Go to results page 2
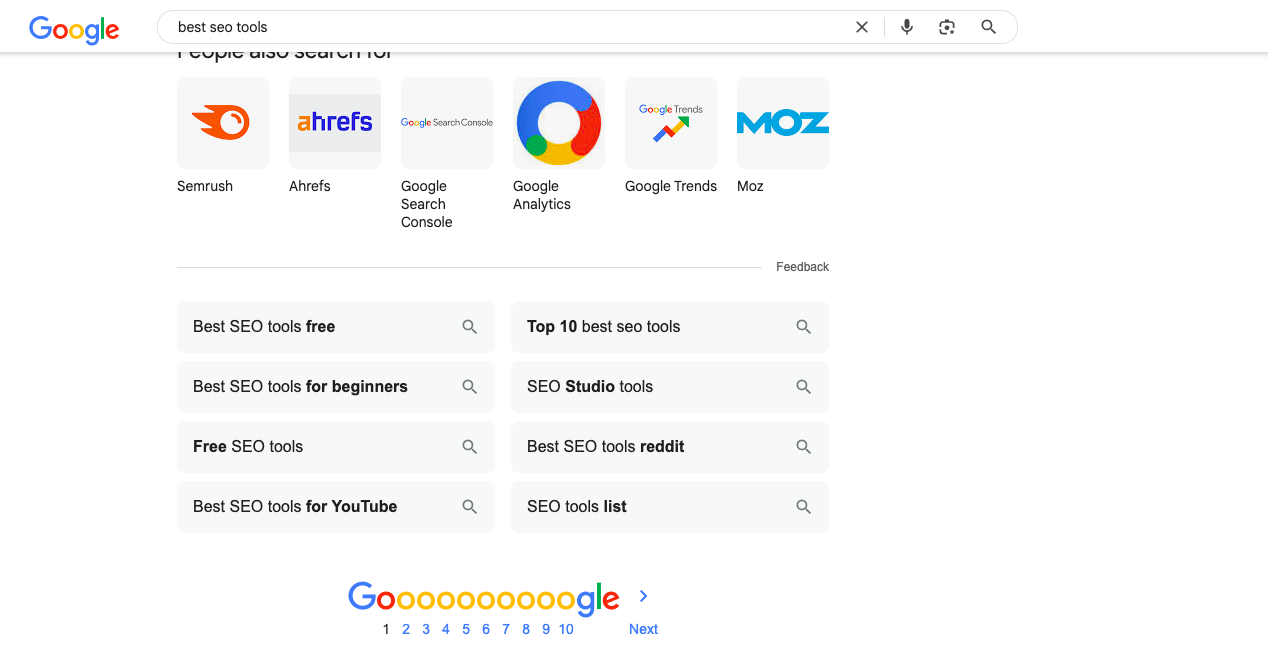 tap(406, 629)
